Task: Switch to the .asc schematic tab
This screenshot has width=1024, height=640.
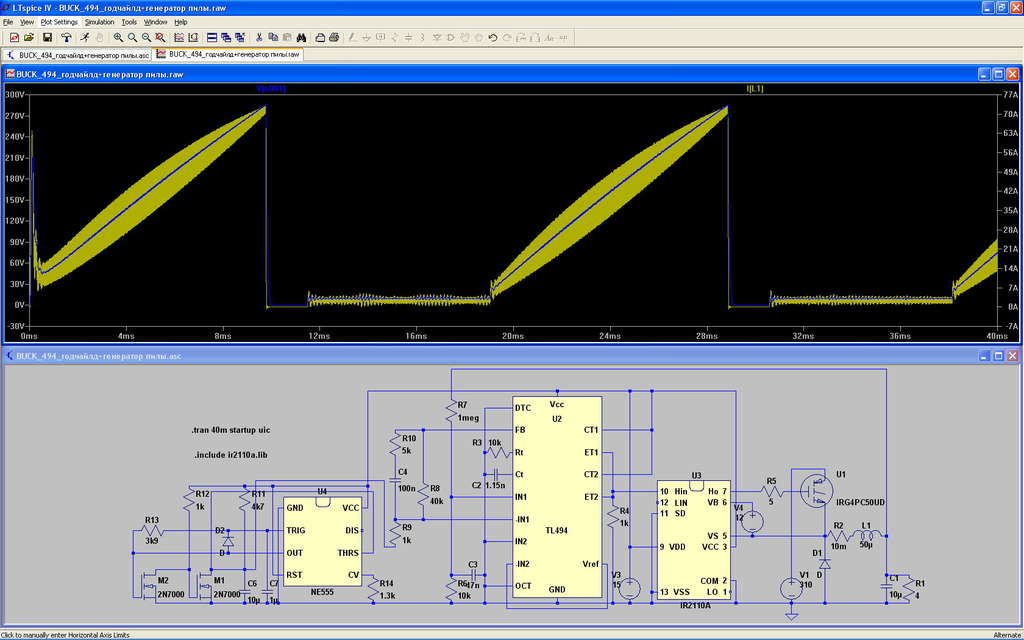Action: [x=79, y=55]
